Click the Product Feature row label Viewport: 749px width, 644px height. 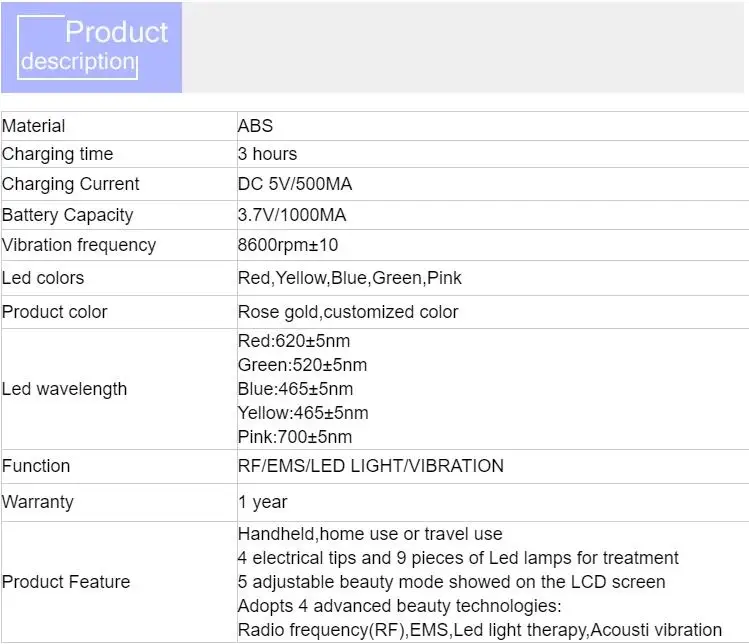[66, 582]
